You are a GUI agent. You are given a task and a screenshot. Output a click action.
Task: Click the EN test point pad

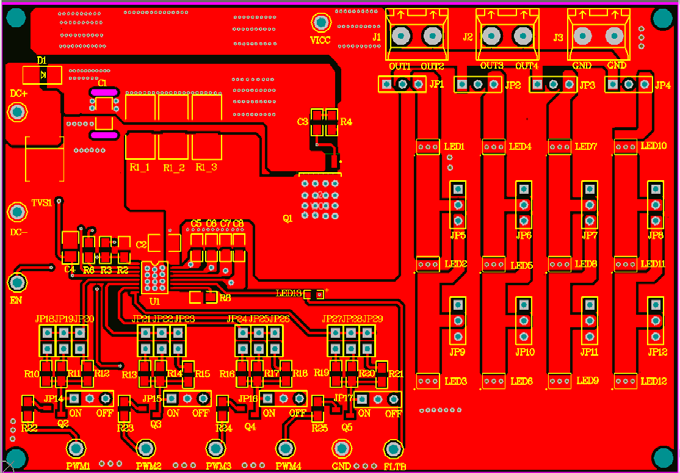[x=17, y=283]
